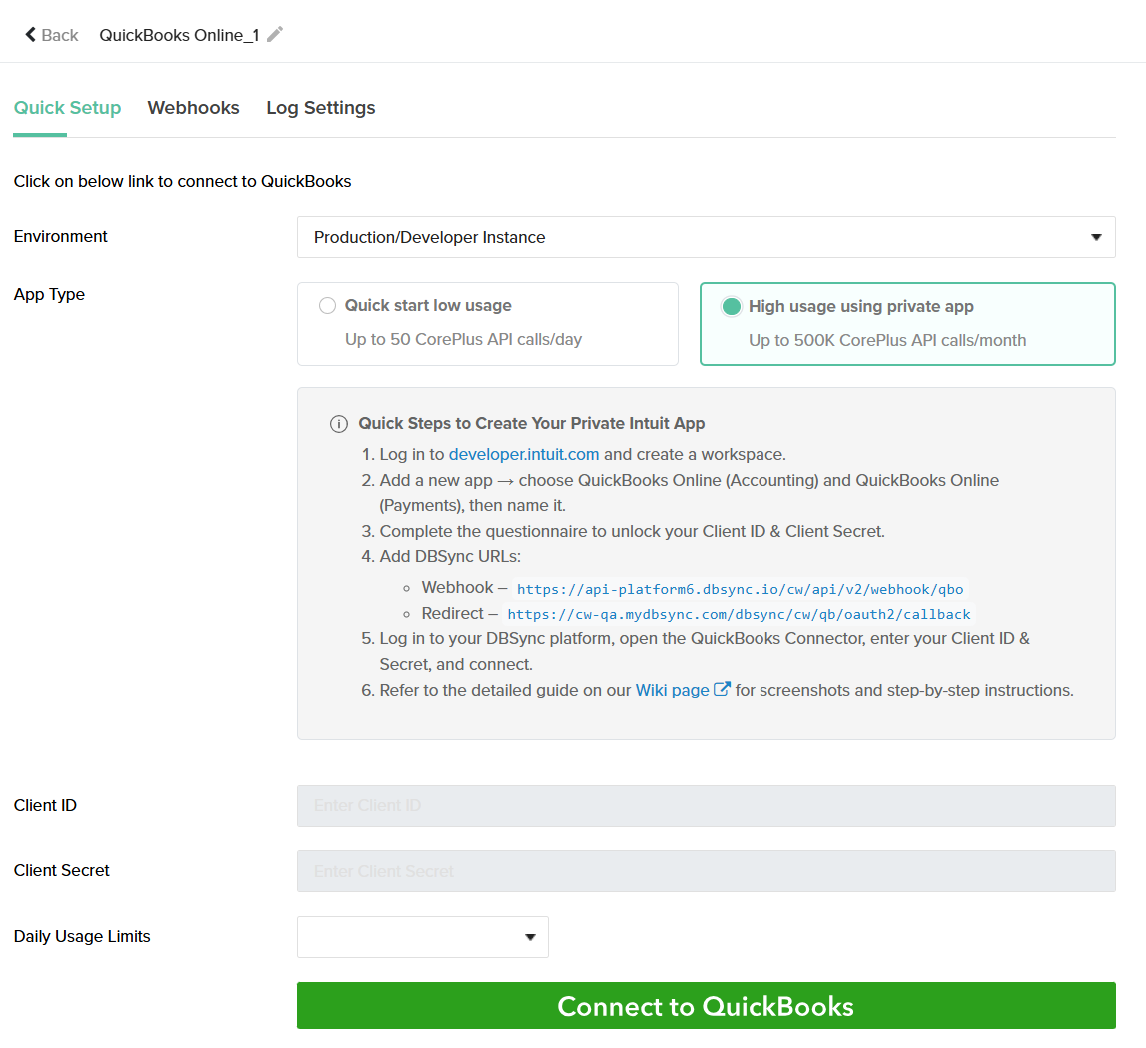
Task: Expand the Daily Usage Limits dropdown
Action: (x=422, y=937)
